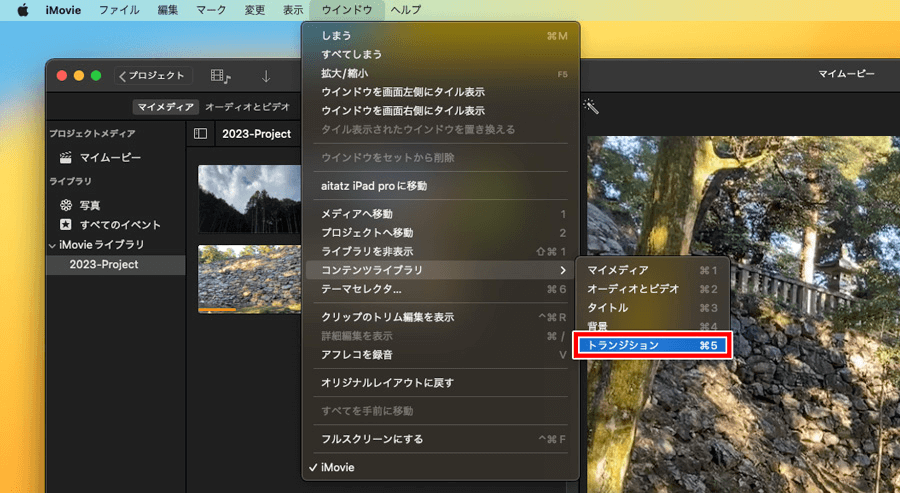The image size is (900, 493).
Task: Choose トランジション in the submenu
Action: tap(652, 346)
